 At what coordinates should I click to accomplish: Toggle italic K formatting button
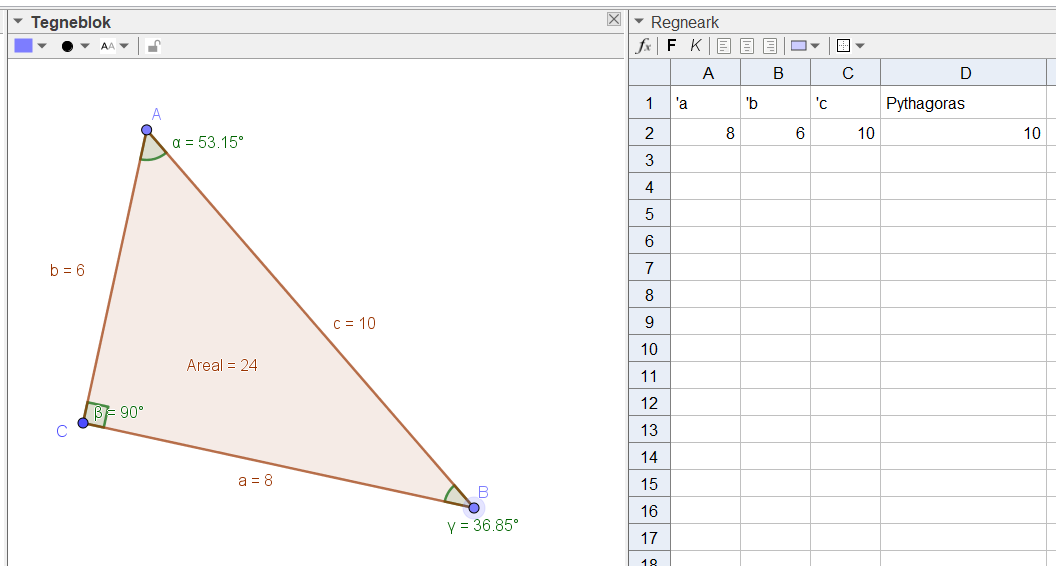696,46
